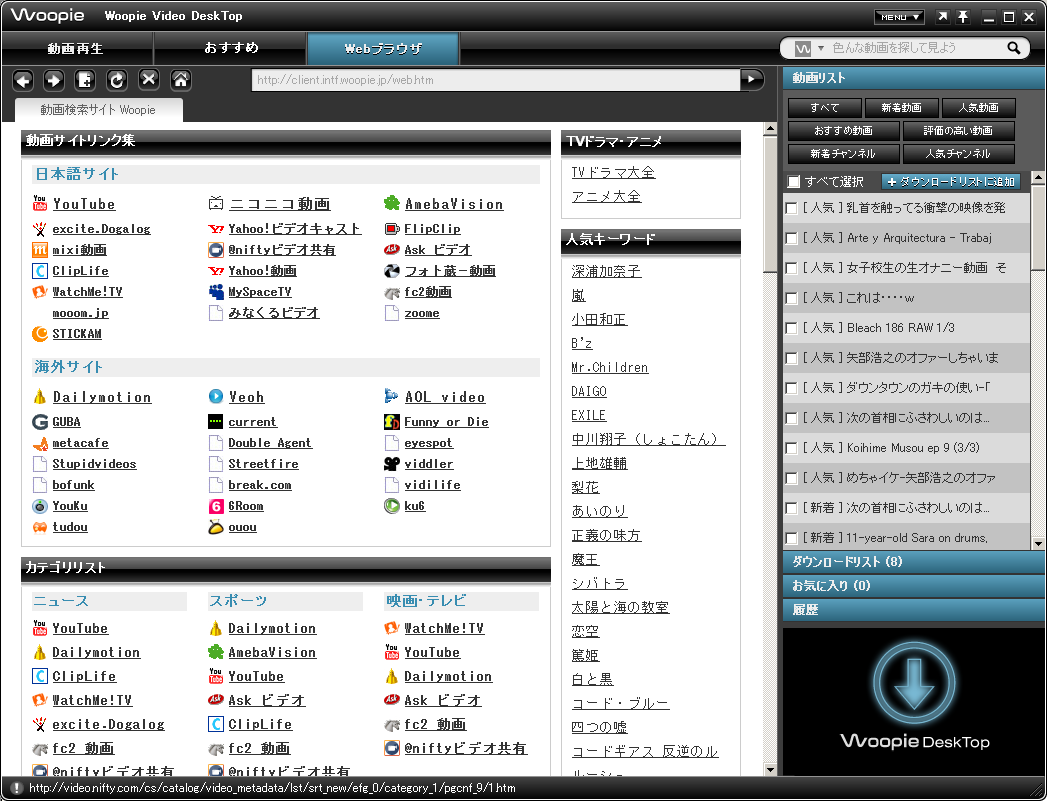The width and height of the screenshot is (1047, 801).
Task: Check the [人気] 次の首相にふさわしいのは row
Action: click(x=792, y=419)
